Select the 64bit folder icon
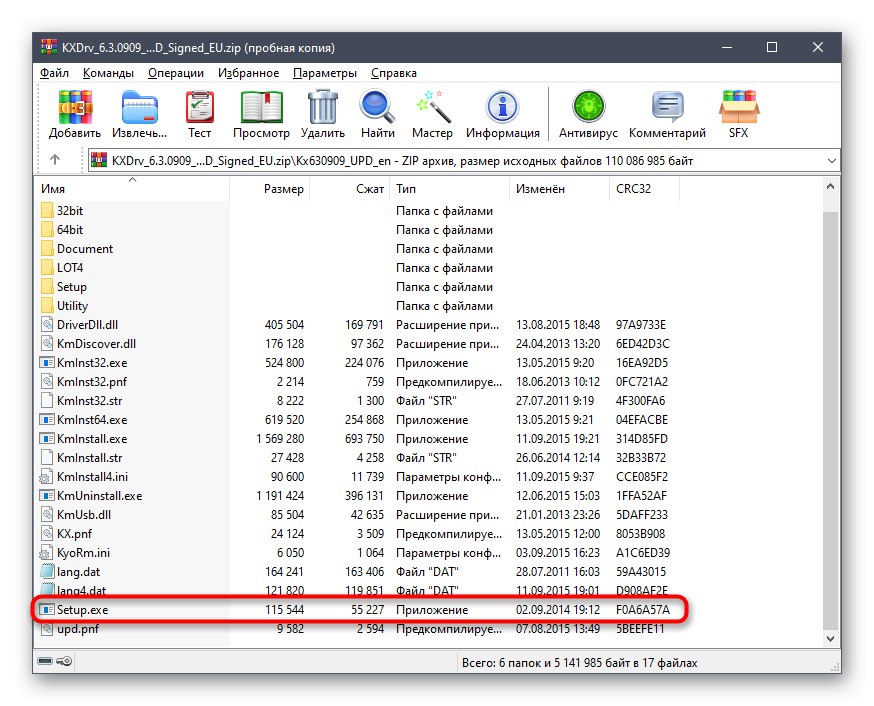 coord(47,230)
